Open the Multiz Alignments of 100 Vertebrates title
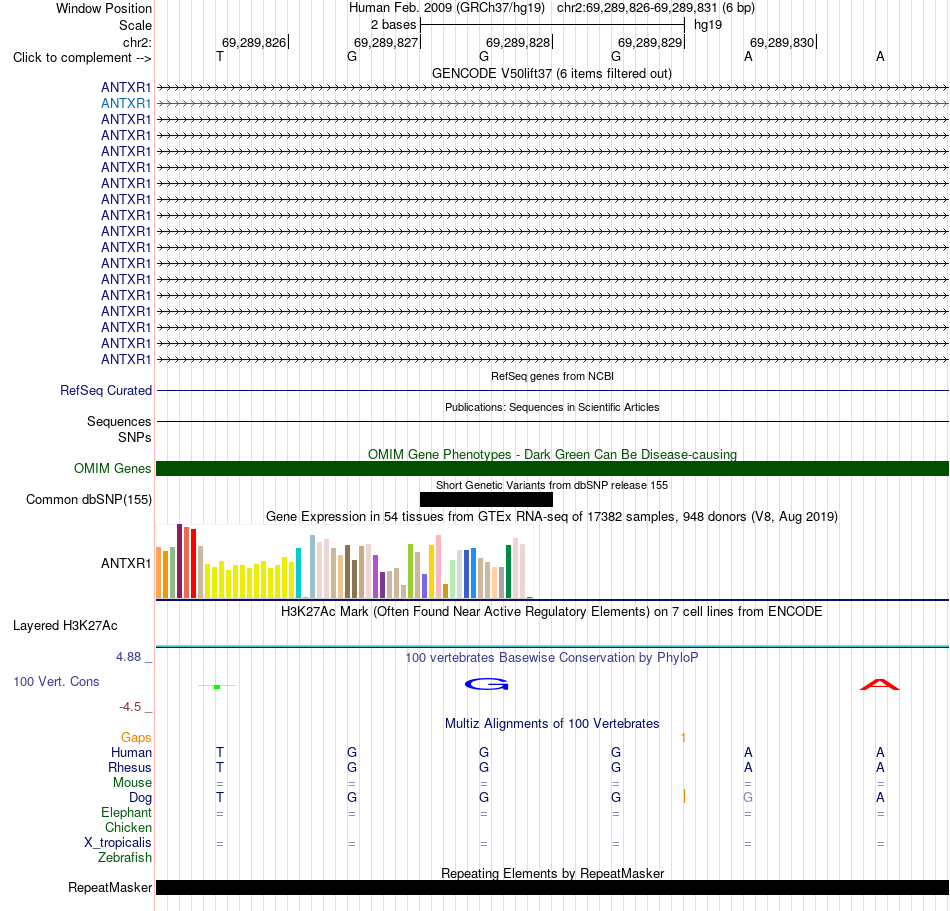Image resolution: width=950 pixels, height=911 pixels. coord(552,724)
